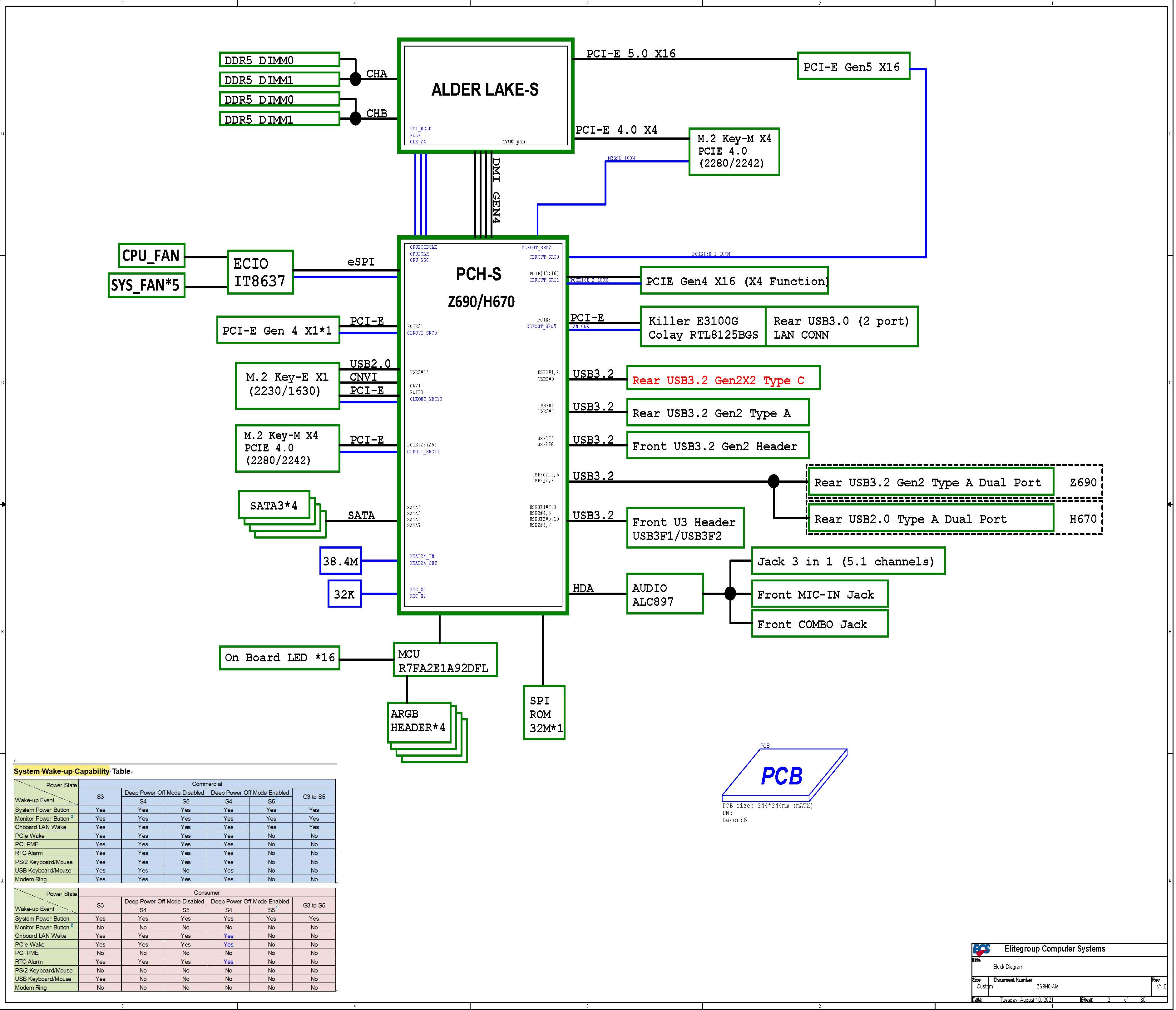Click the audio output junction dot
Image resolution: width=1176 pixels, height=1010 pixels.
click(730, 593)
